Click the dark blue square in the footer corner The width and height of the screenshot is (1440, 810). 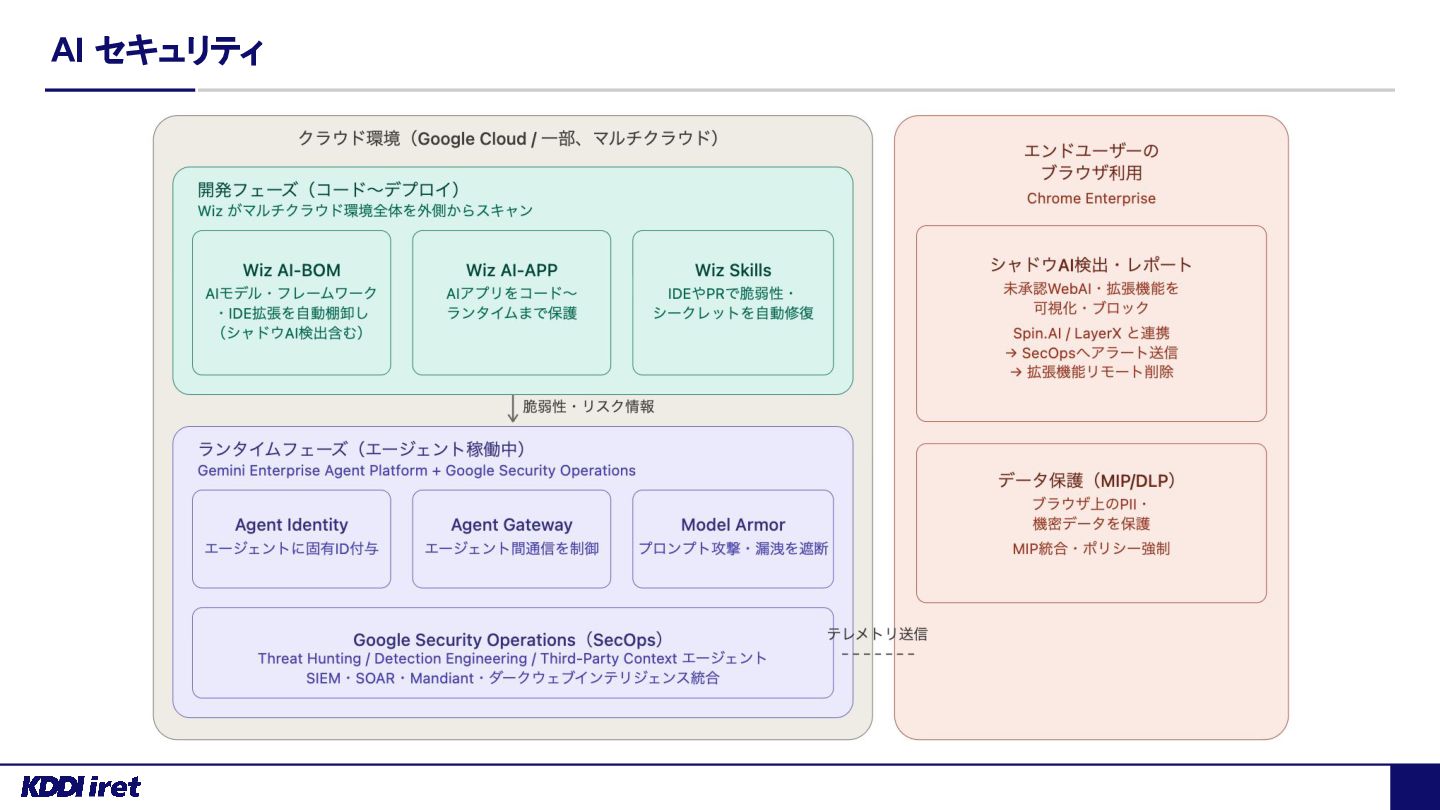coord(1415,788)
